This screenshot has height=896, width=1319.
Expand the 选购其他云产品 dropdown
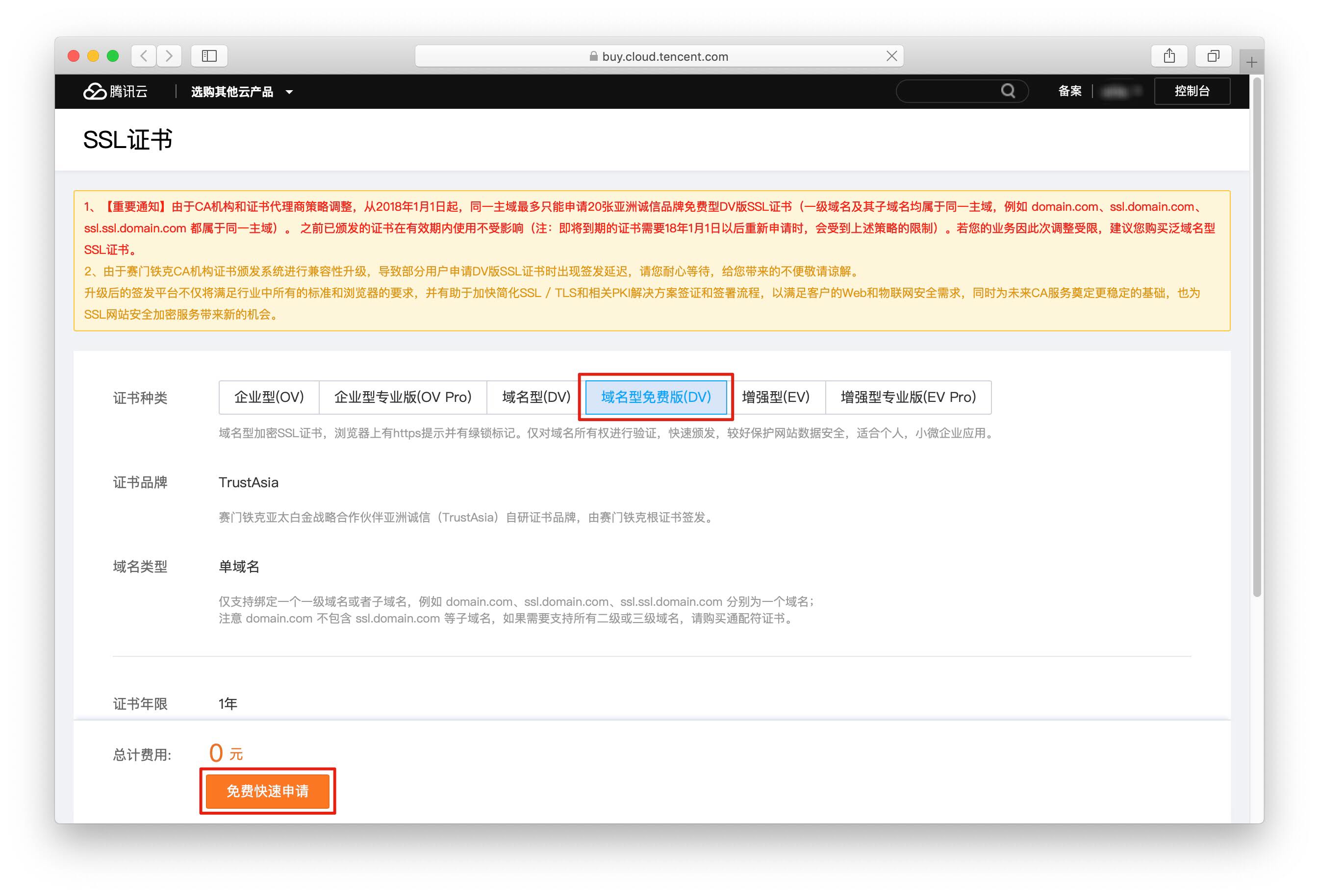point(241,91)
